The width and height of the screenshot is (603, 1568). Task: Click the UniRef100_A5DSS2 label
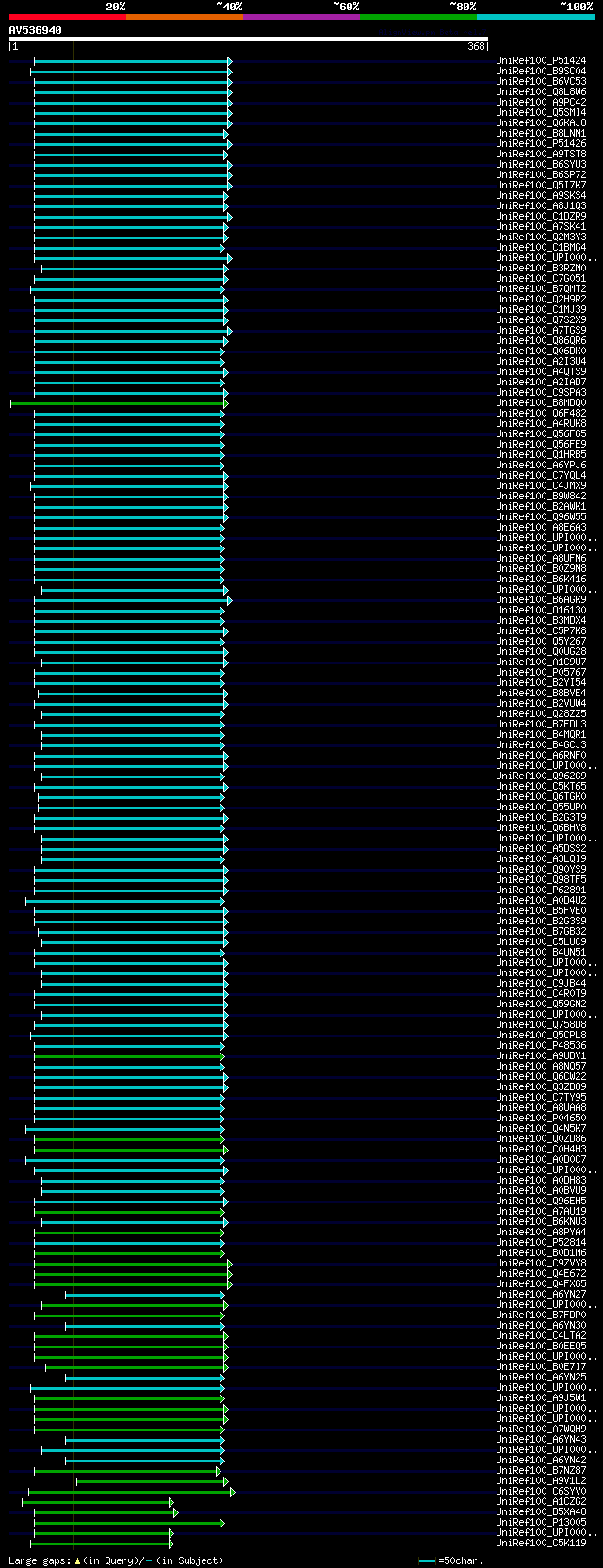point(541,849)
